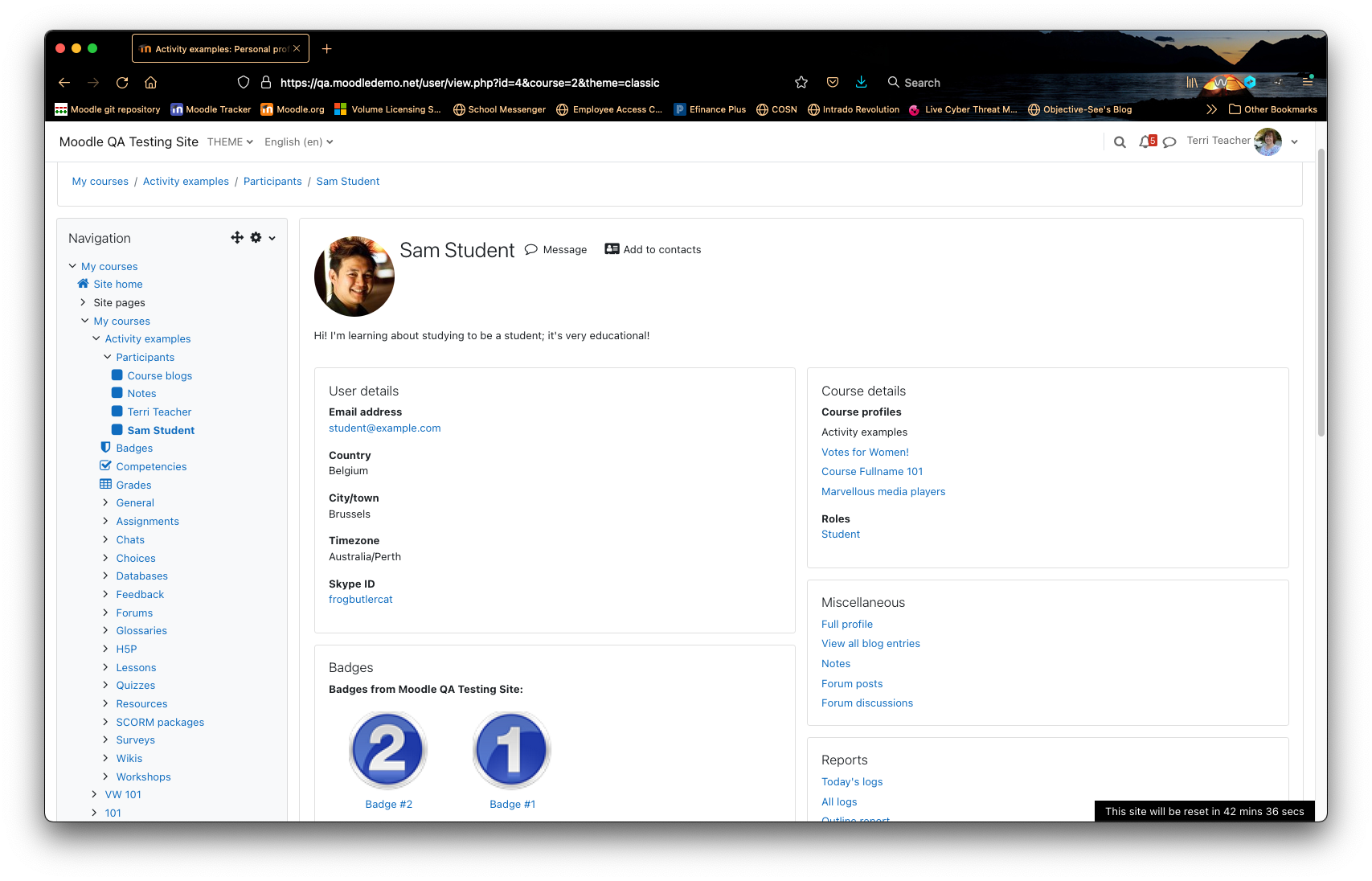Screen dimensions: 1372x881
Task: Expand the Forums tree node
Action: (105, 613)
